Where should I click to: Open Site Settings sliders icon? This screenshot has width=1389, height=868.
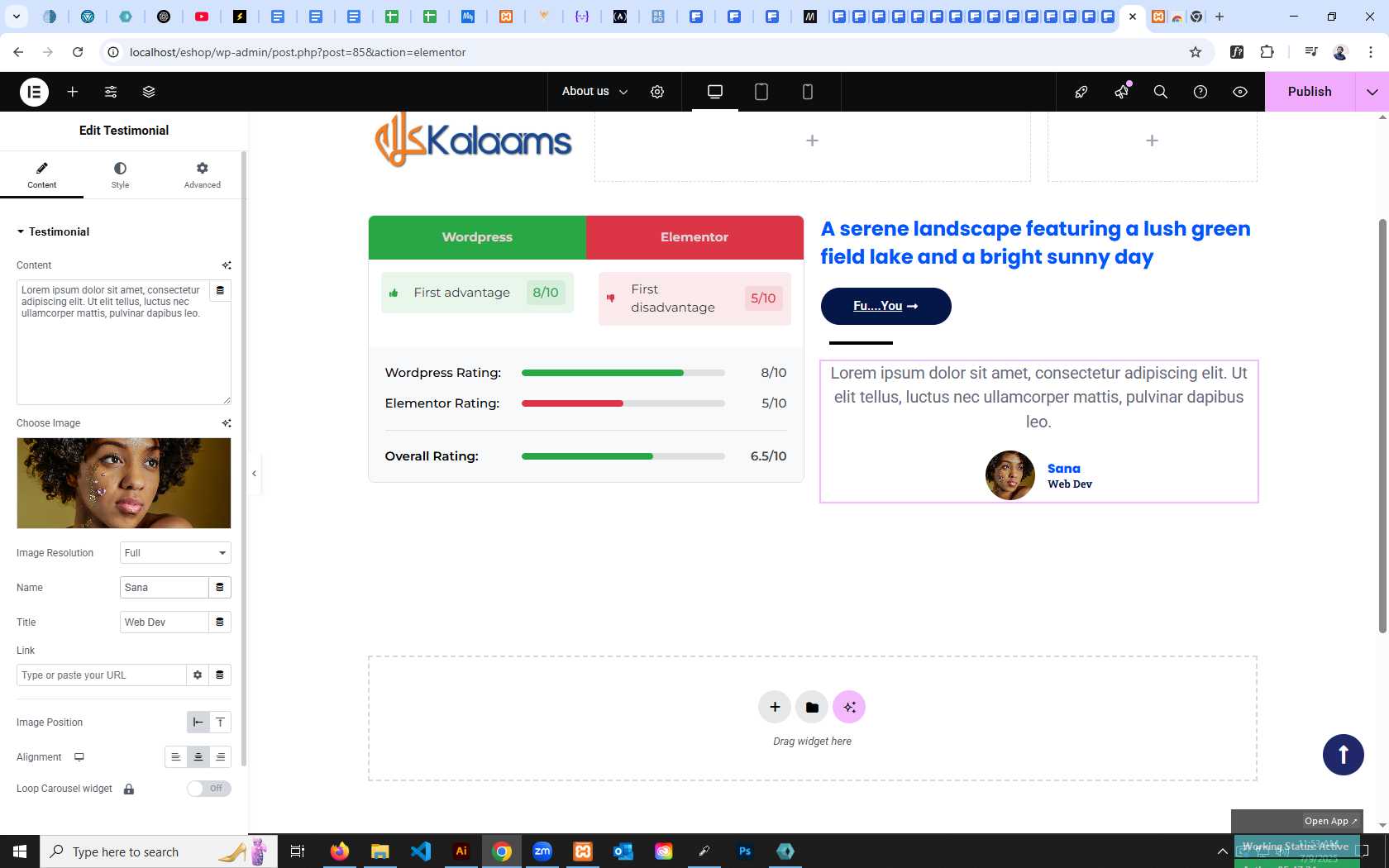coord(111,92)
